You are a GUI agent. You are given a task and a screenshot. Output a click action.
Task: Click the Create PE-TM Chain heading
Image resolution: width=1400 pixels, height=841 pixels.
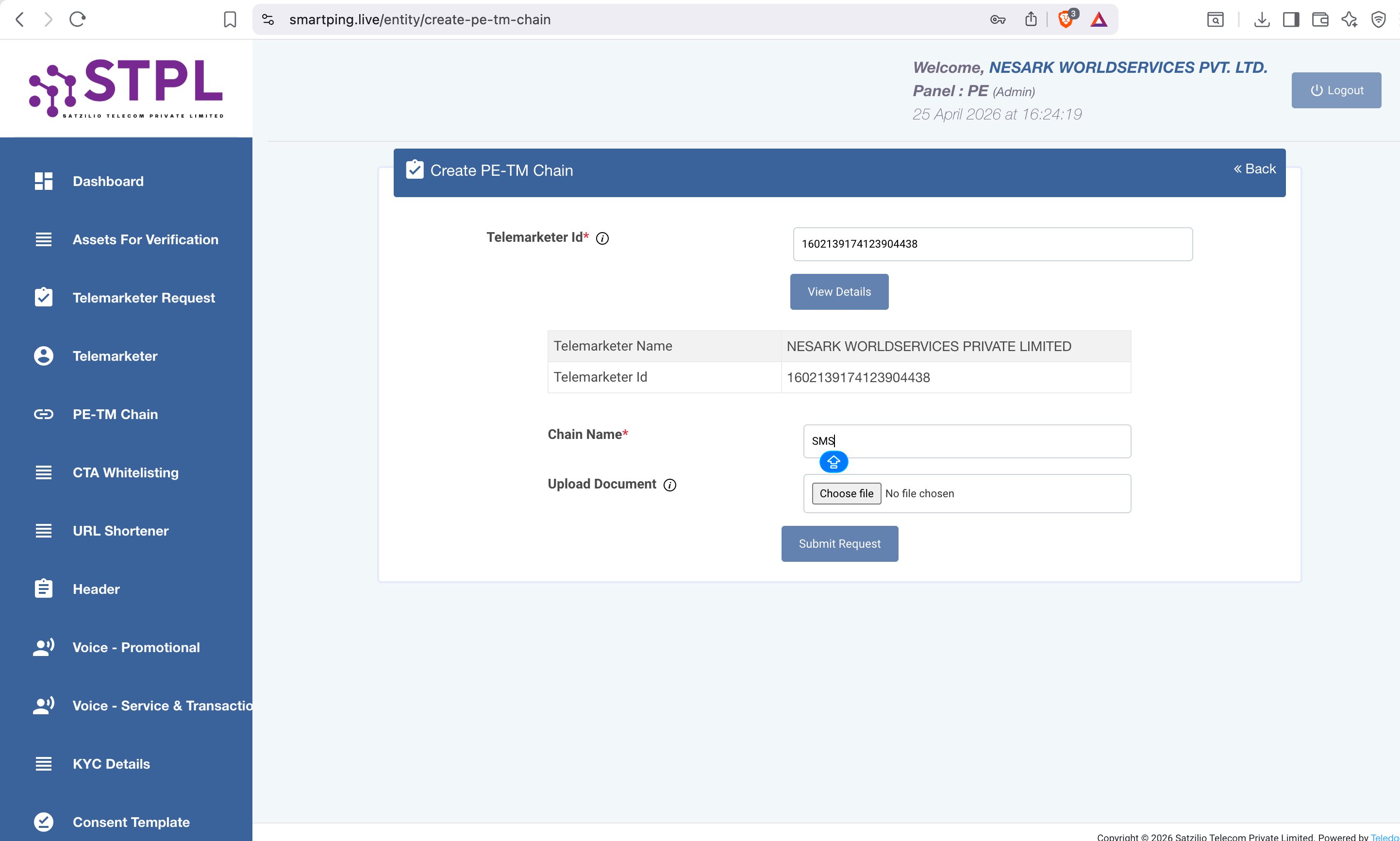[x=501, y=170]
